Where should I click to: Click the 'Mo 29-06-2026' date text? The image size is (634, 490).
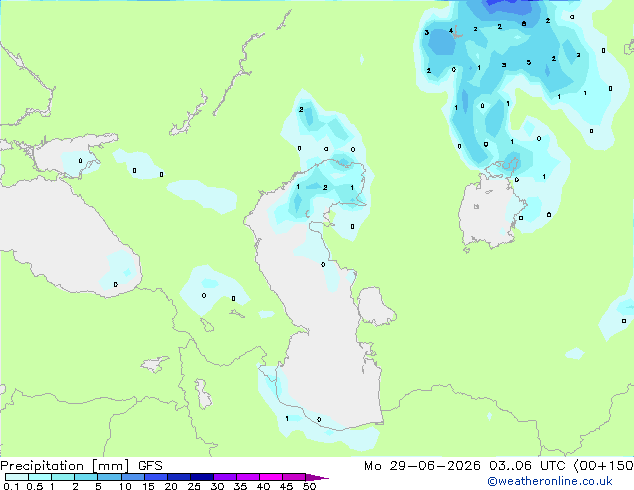point(422,466)
